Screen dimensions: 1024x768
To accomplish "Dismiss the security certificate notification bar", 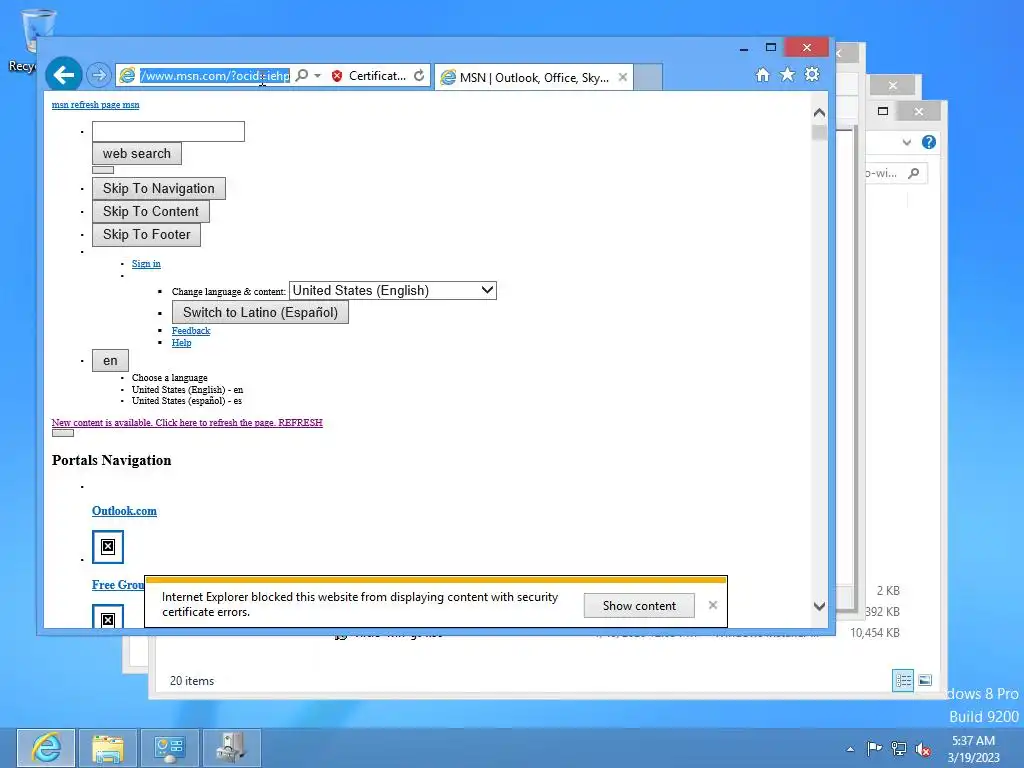I will [713, 605].
